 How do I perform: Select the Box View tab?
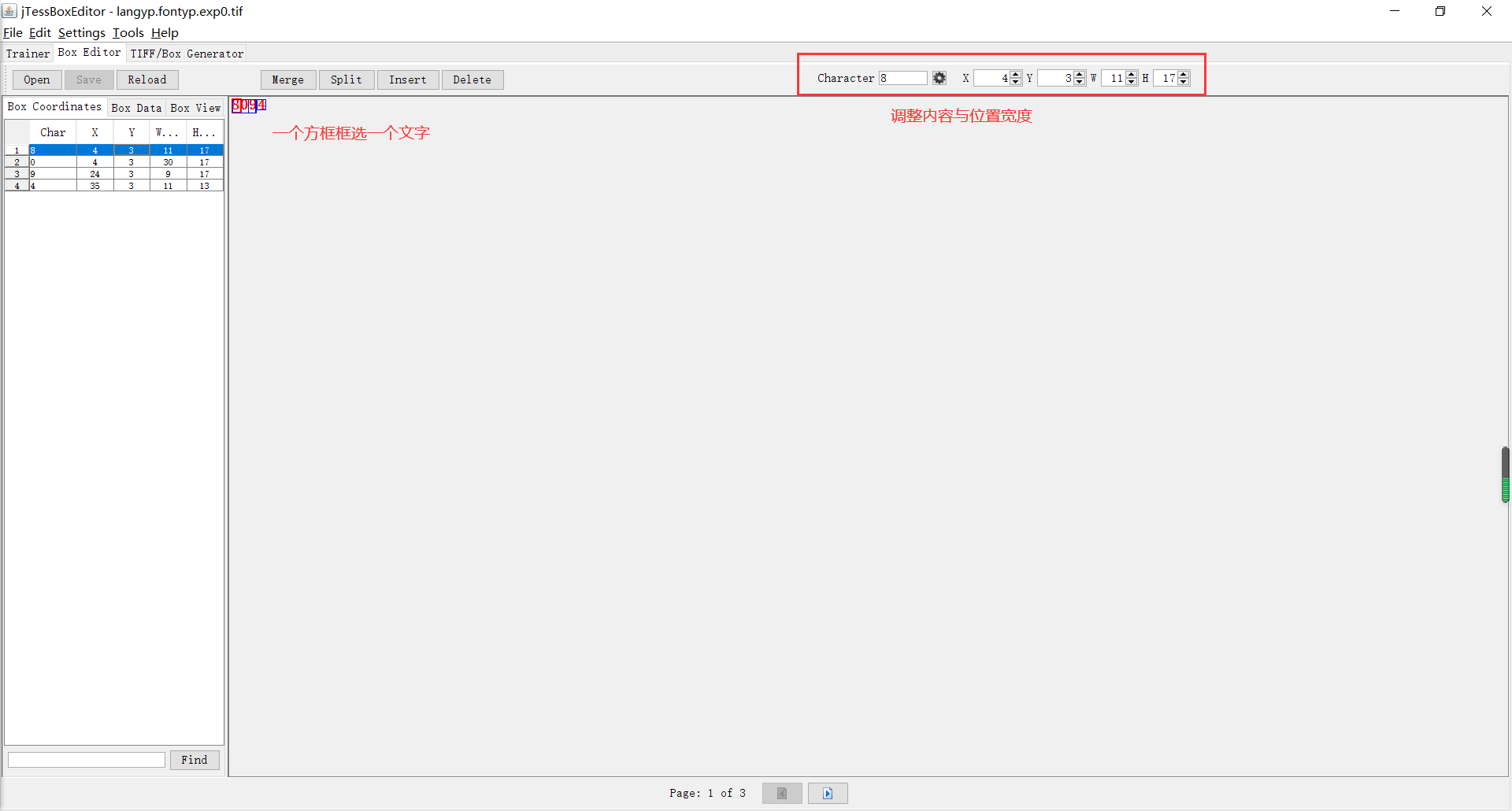[x=195, y=108]
